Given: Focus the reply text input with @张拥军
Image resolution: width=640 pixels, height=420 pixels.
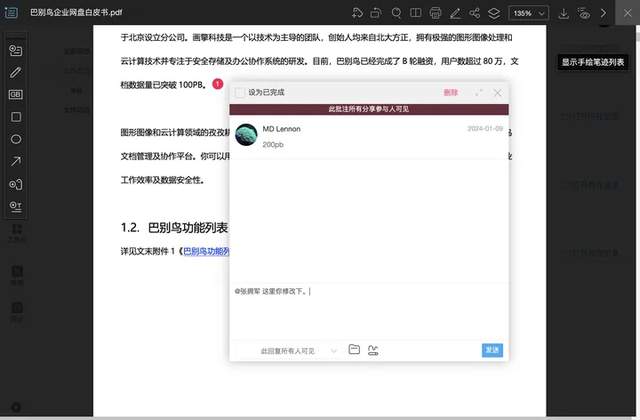Looking at the screenshot, I should (x=369, y=310).
